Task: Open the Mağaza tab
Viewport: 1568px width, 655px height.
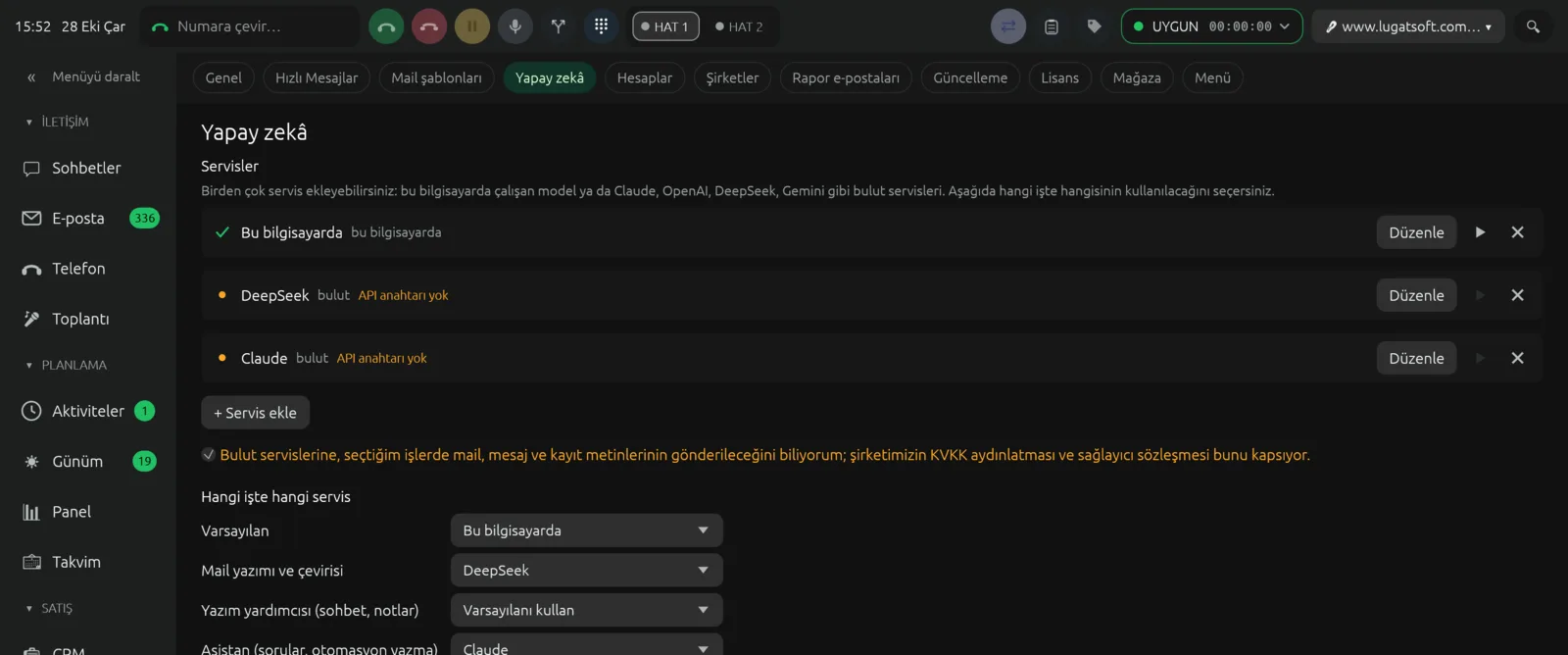Action: [1137, 77]
